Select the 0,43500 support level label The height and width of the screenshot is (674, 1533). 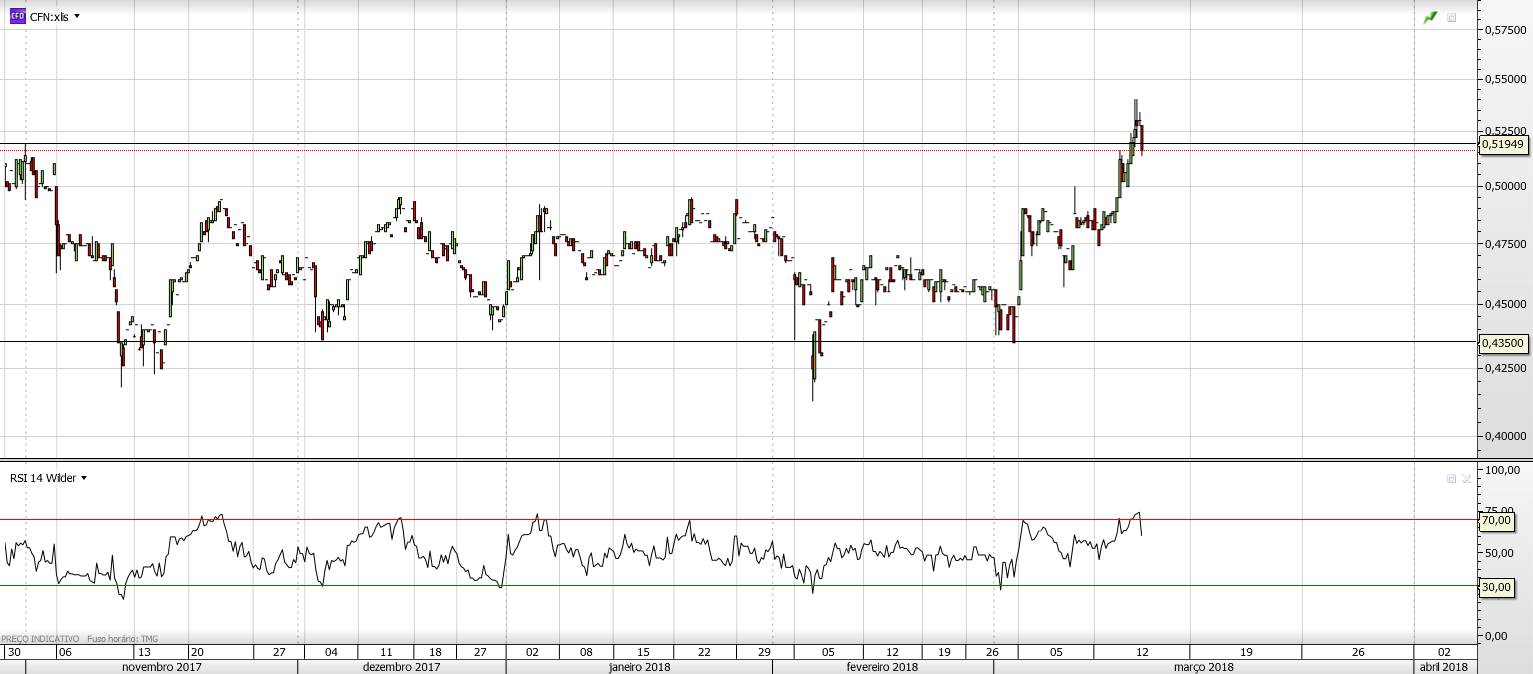1503,342
